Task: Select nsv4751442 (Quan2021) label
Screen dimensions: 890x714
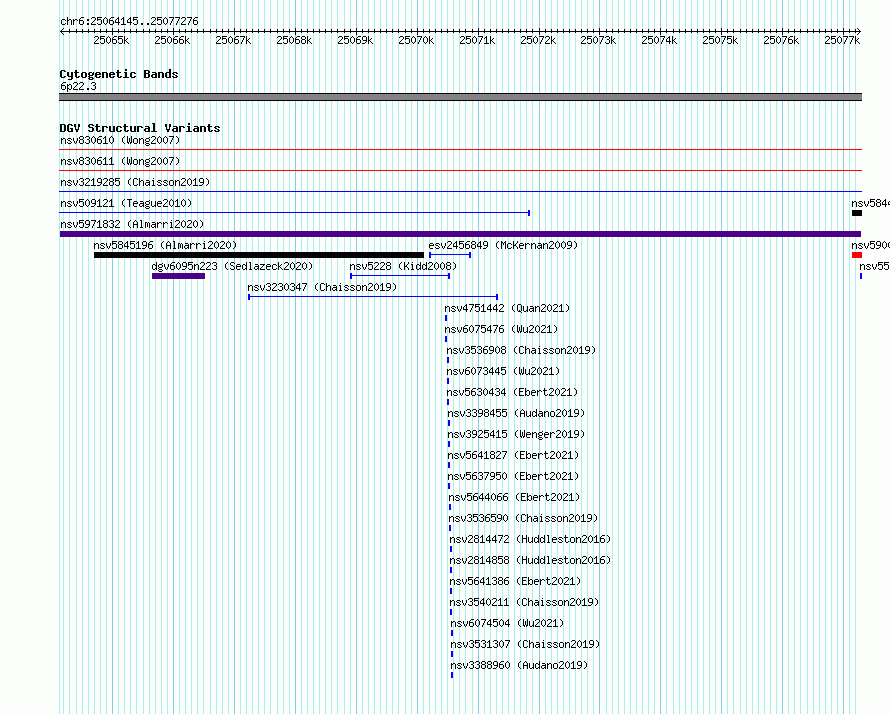Action: click(507, 308)
